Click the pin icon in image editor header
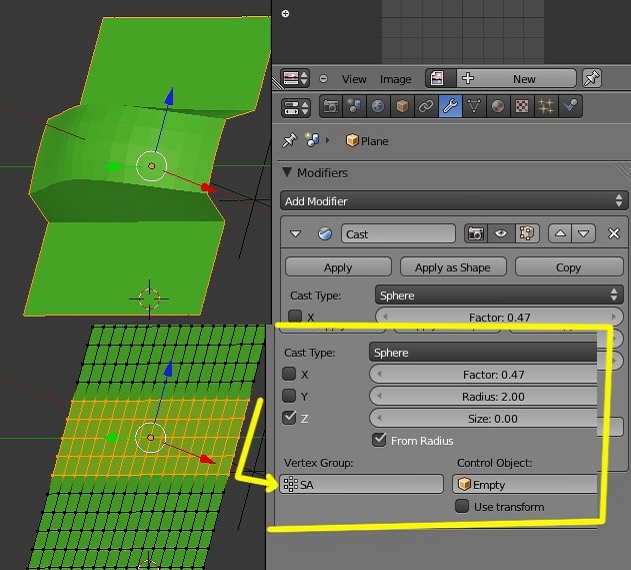Image resolution: width=631 pixels, height=570 pixels. (x=592, y=78)
